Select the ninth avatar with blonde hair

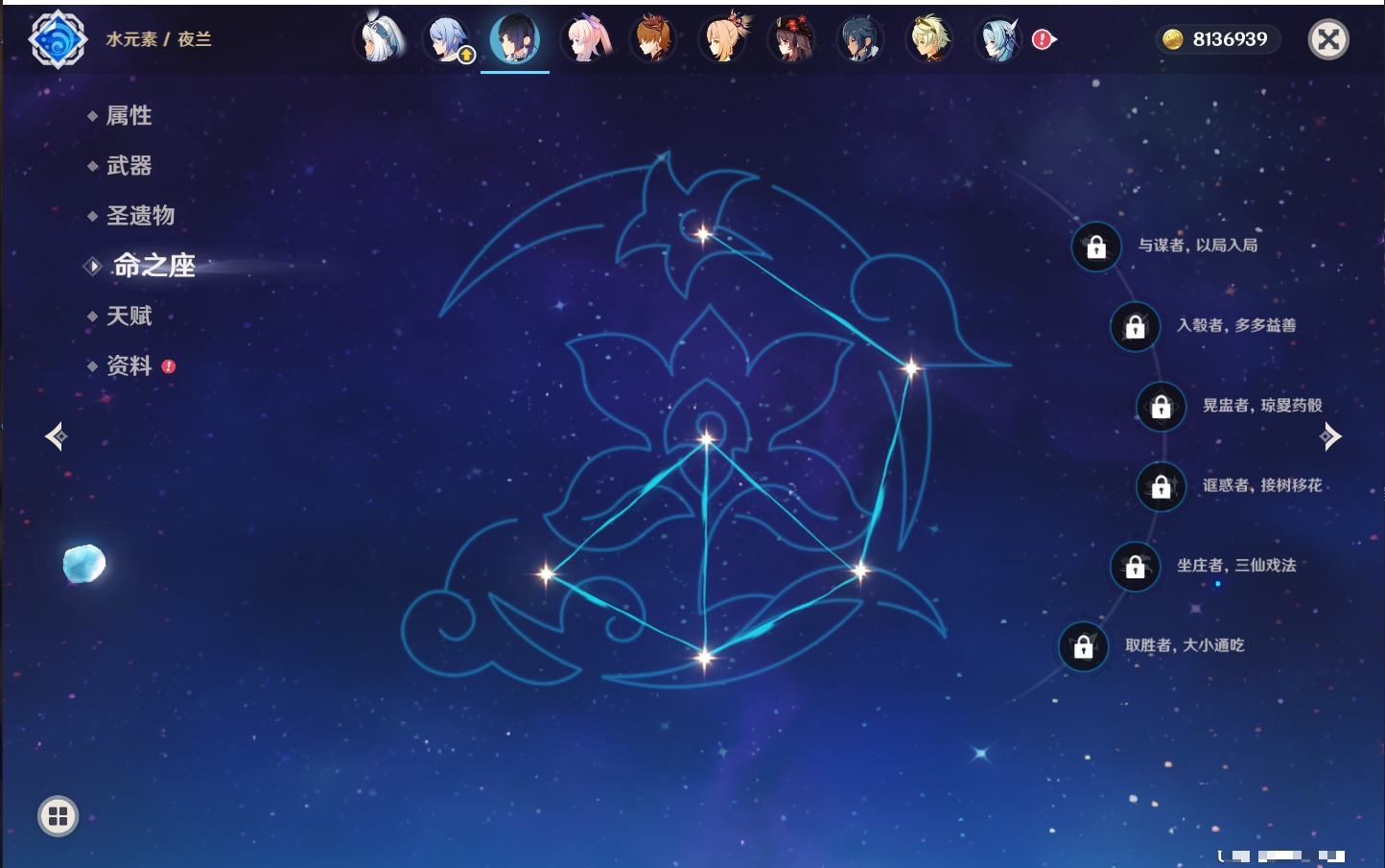pyautogui.click(x=929, y=39)
